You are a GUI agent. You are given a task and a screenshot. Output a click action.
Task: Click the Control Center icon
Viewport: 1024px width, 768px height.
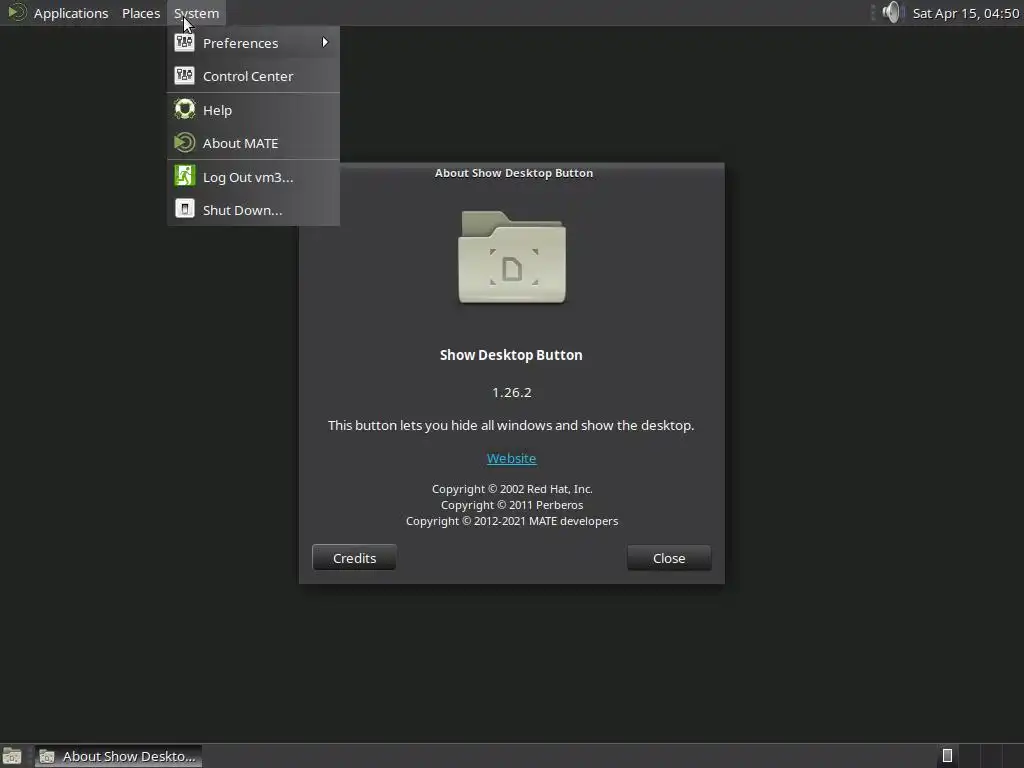[184, 76]
